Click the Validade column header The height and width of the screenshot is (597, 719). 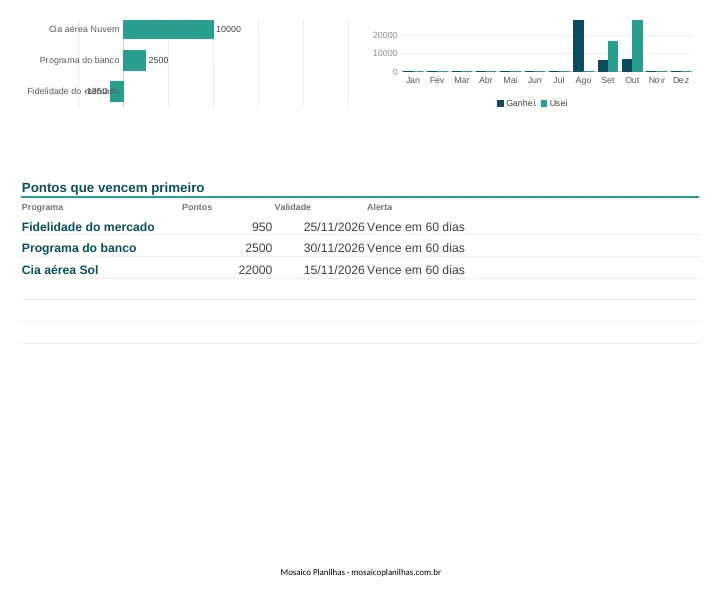(293, 207)
